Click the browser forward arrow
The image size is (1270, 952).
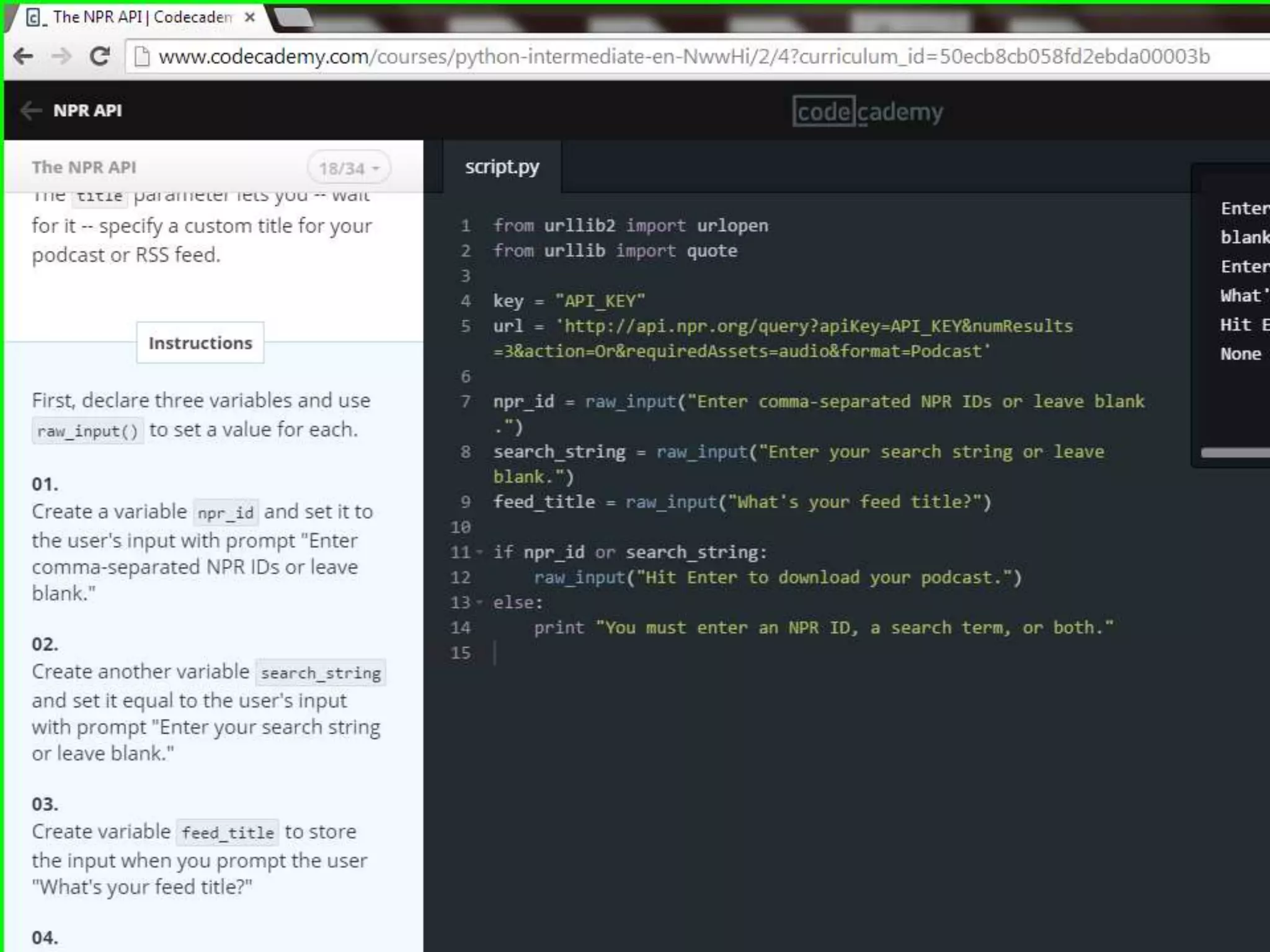[61, 56]
